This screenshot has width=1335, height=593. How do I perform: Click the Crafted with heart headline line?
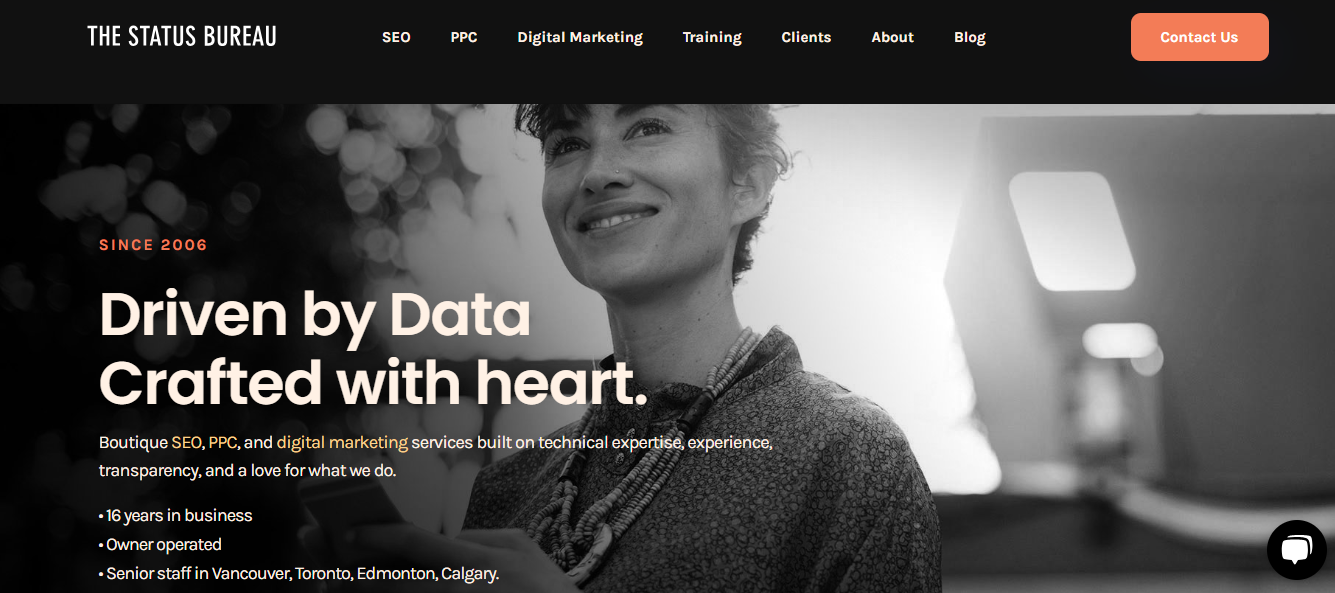click(373, 383)
